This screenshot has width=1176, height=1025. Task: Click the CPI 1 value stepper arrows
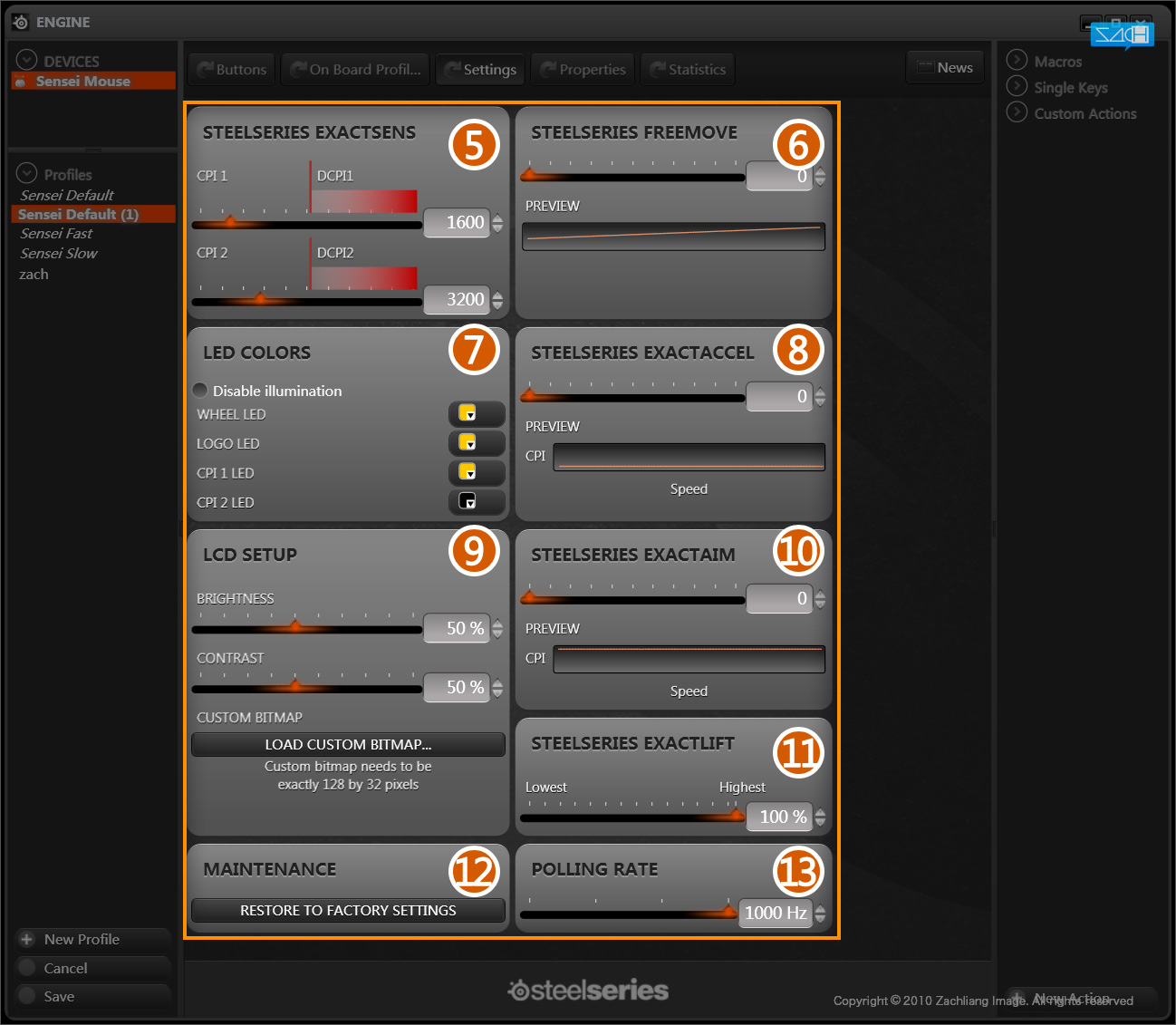[x=497, y=223]
